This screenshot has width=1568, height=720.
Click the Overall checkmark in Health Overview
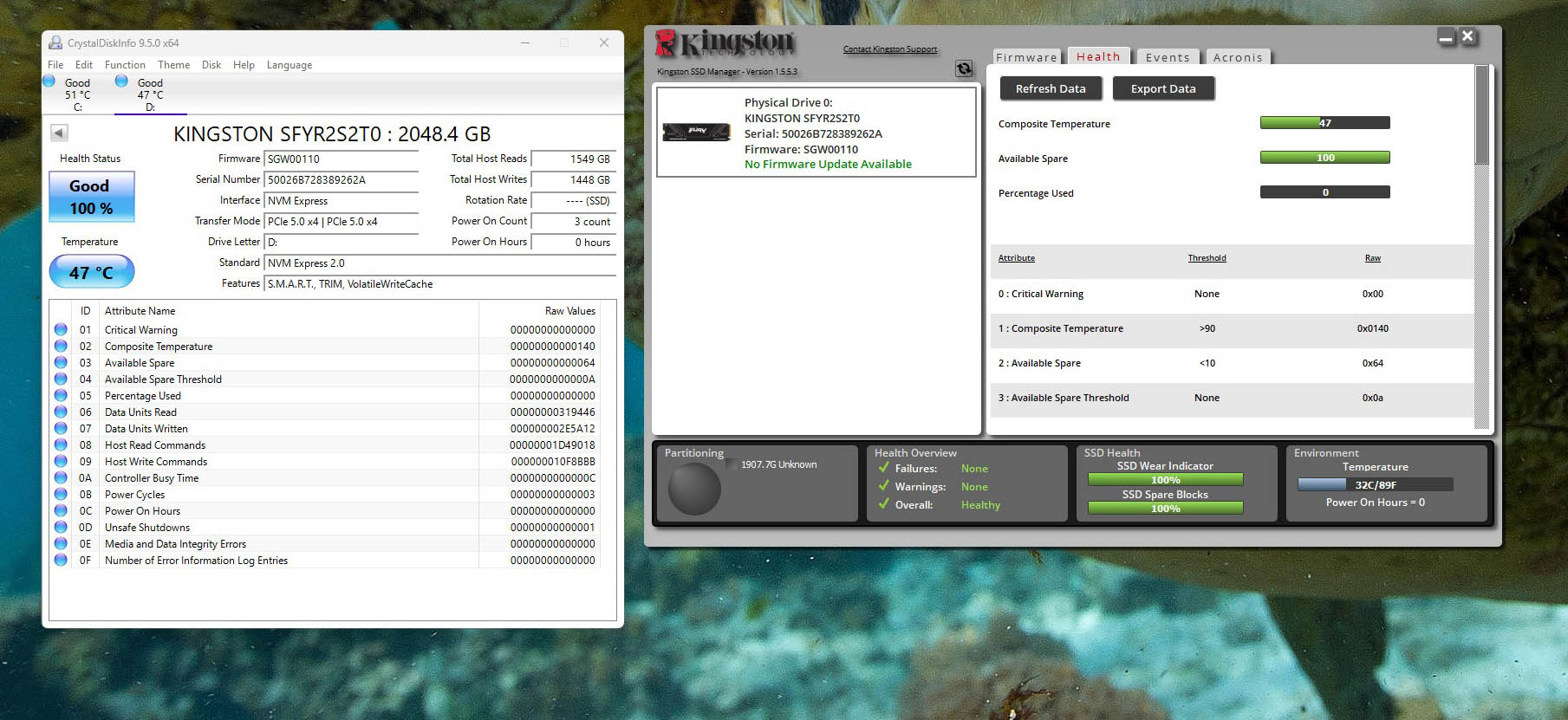click(x=884, y=504)
